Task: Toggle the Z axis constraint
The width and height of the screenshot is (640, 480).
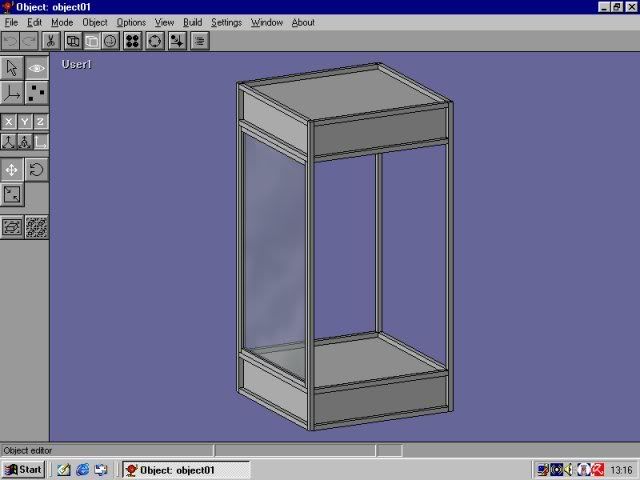Action: click(x=40, y=122)
